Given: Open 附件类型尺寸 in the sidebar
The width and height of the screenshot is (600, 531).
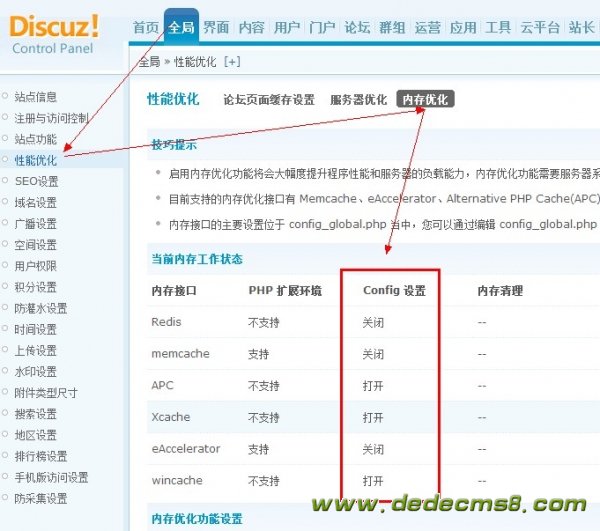Looking at the screenshot, I should click(46, 393).
